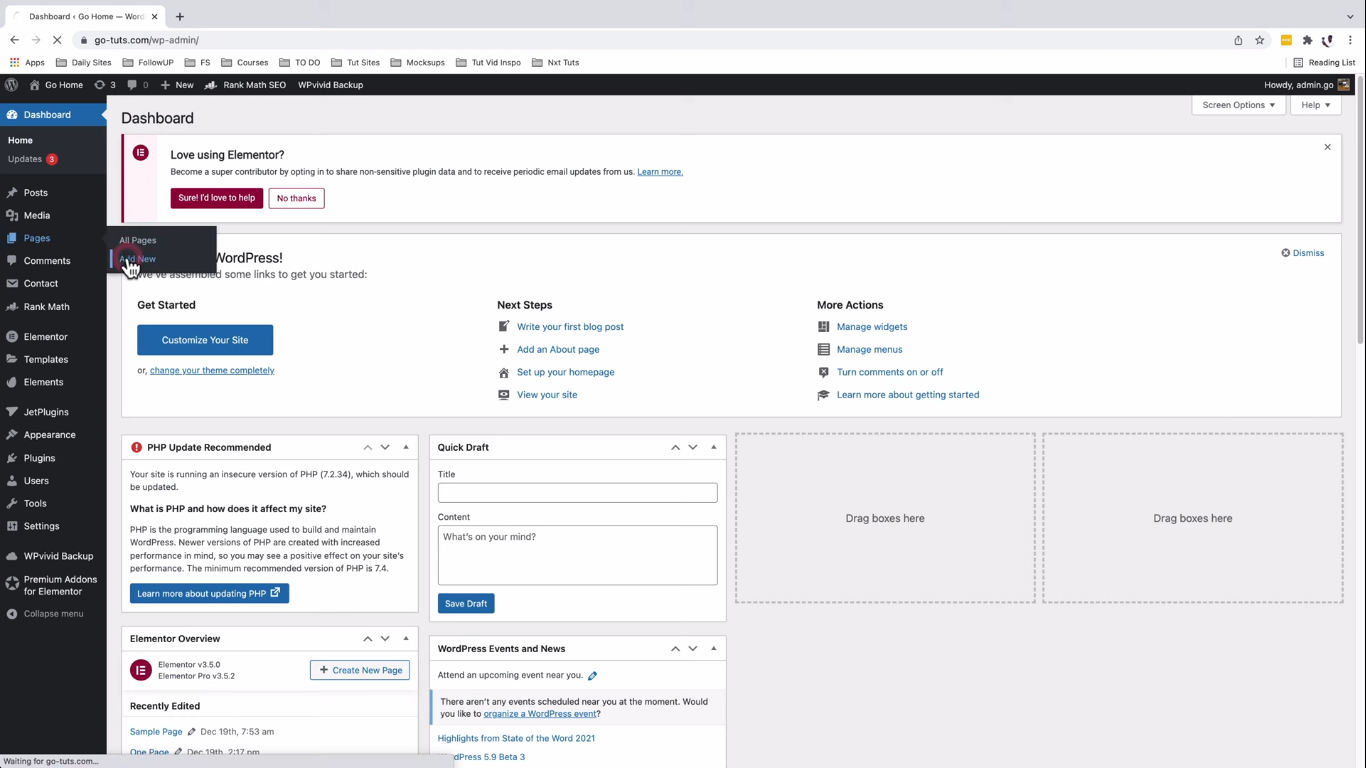Open Go Home site link in admin bar
The width and height of the screenshot is (1366, 768).
point(56,85)
